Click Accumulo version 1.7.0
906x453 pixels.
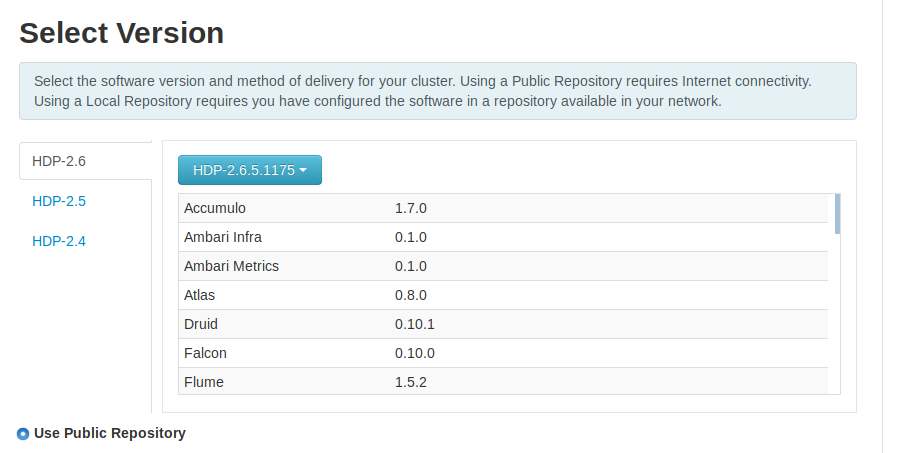[411, 208]
